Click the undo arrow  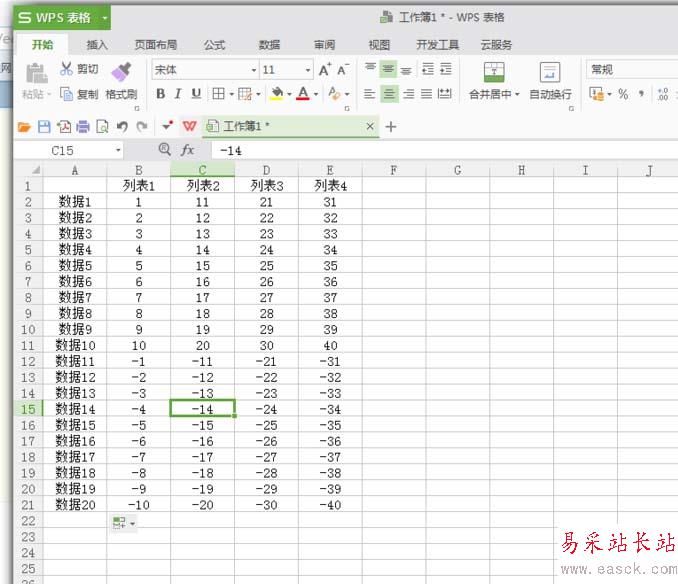tap(122, 127)
